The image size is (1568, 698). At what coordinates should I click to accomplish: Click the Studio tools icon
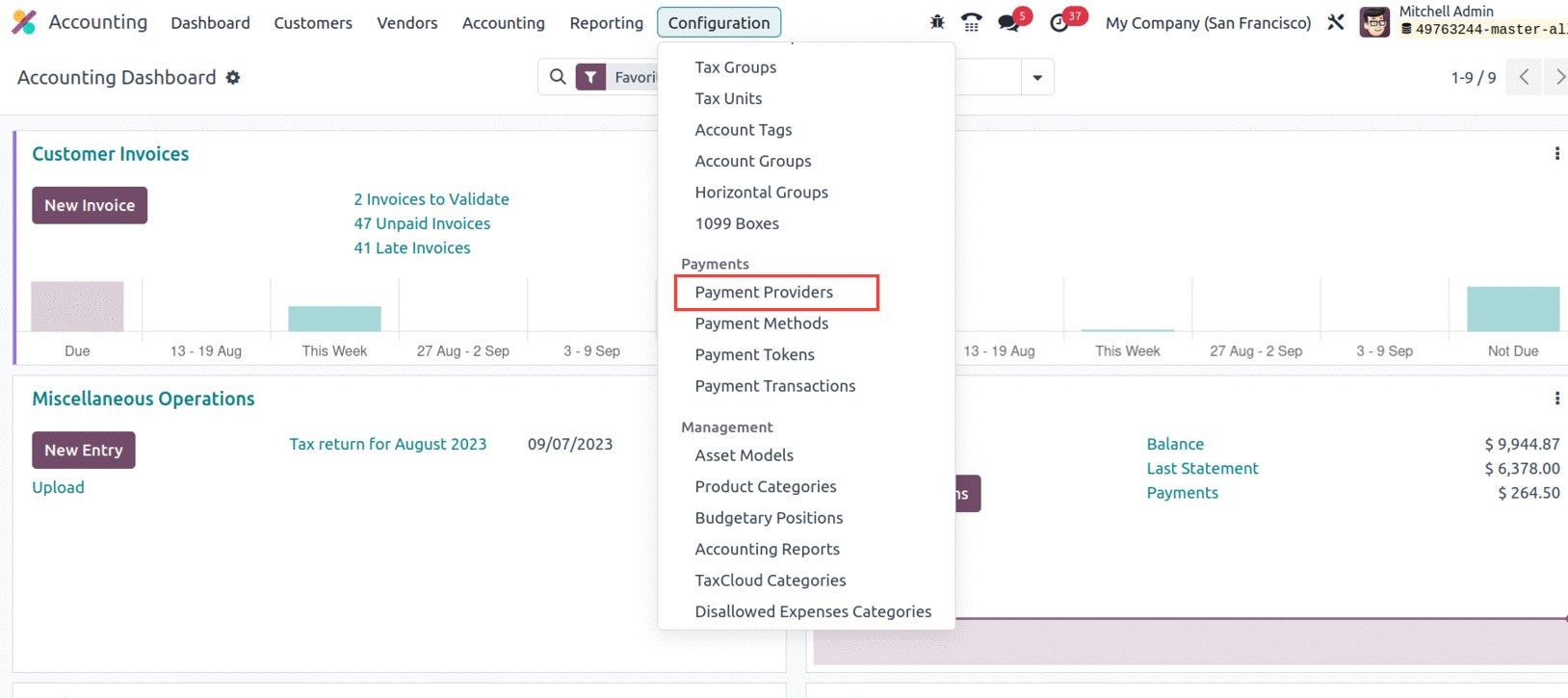tap(1335, 22)
